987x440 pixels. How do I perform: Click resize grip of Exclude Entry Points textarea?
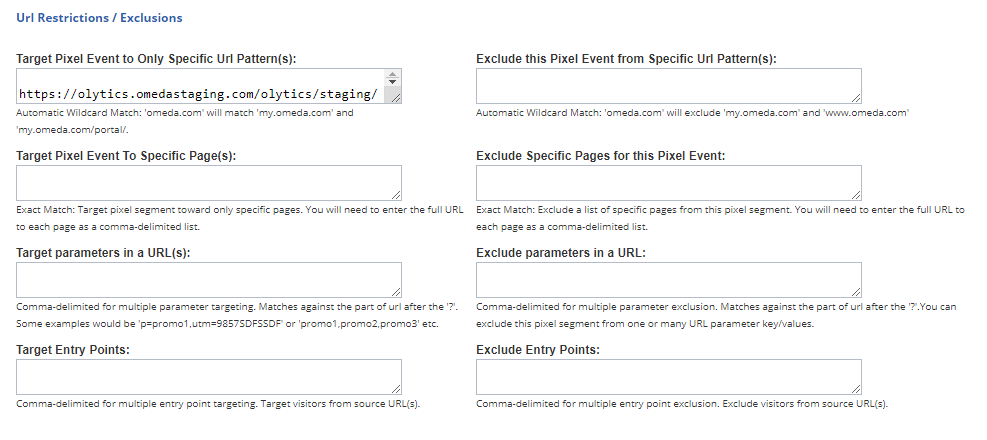pyautogui.click(x=856, y=389)
